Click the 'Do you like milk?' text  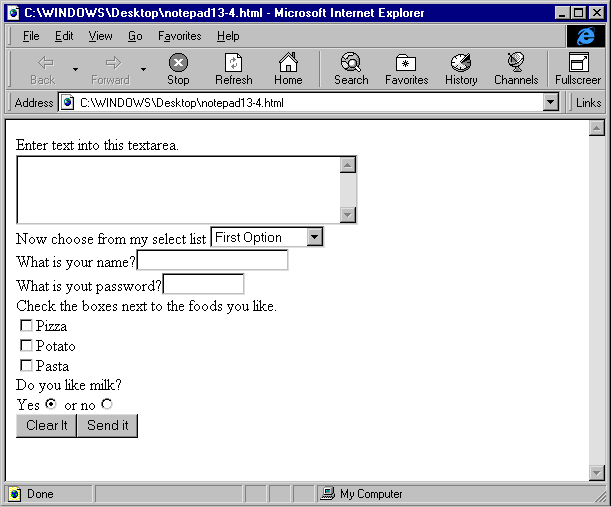point(69,385)
